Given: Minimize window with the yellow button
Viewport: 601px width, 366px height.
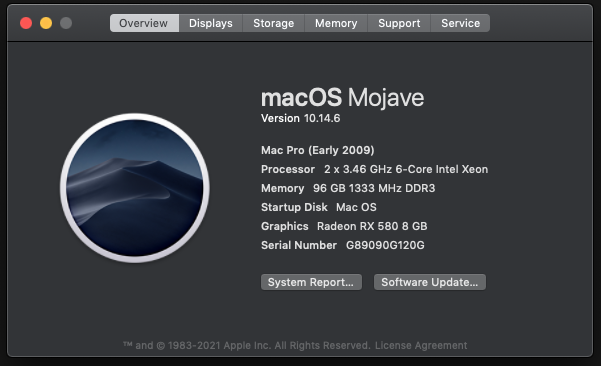Looking at the screenshot, I should pyautogui.click(x=46, y=23).
